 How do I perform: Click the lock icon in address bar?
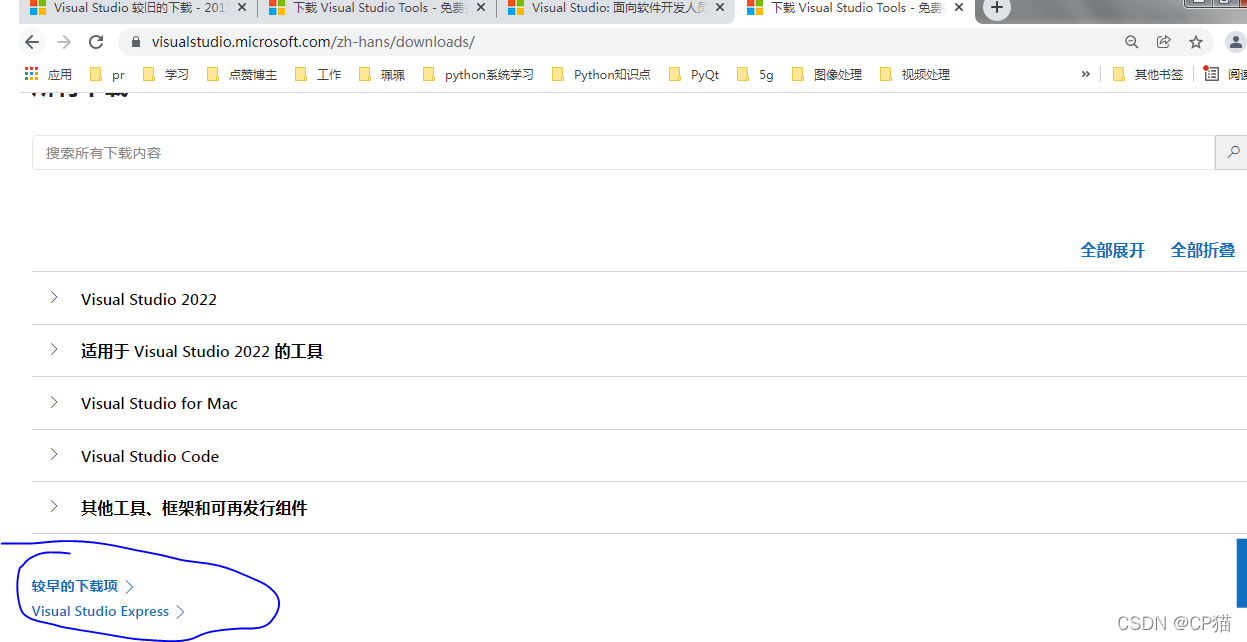137,42
